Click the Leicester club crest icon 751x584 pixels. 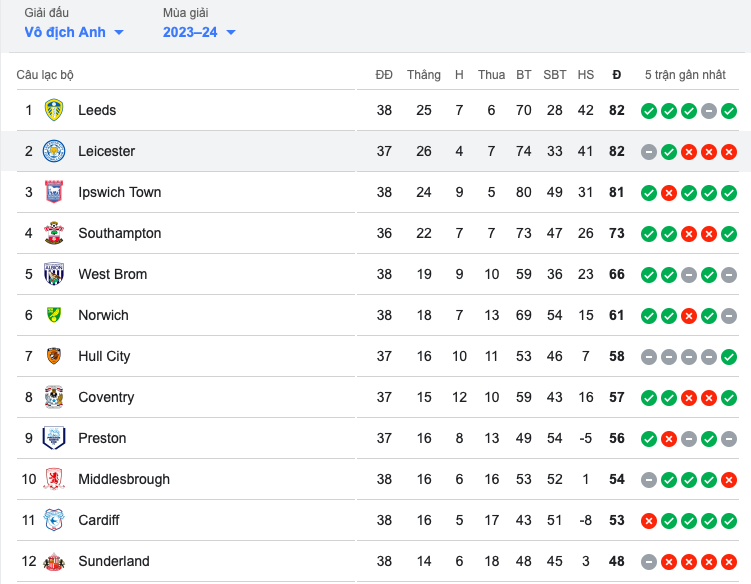click(54, 151)
